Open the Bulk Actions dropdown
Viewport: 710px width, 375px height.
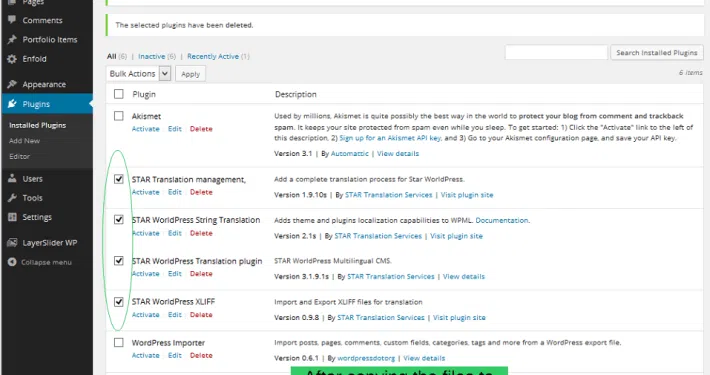139,73
